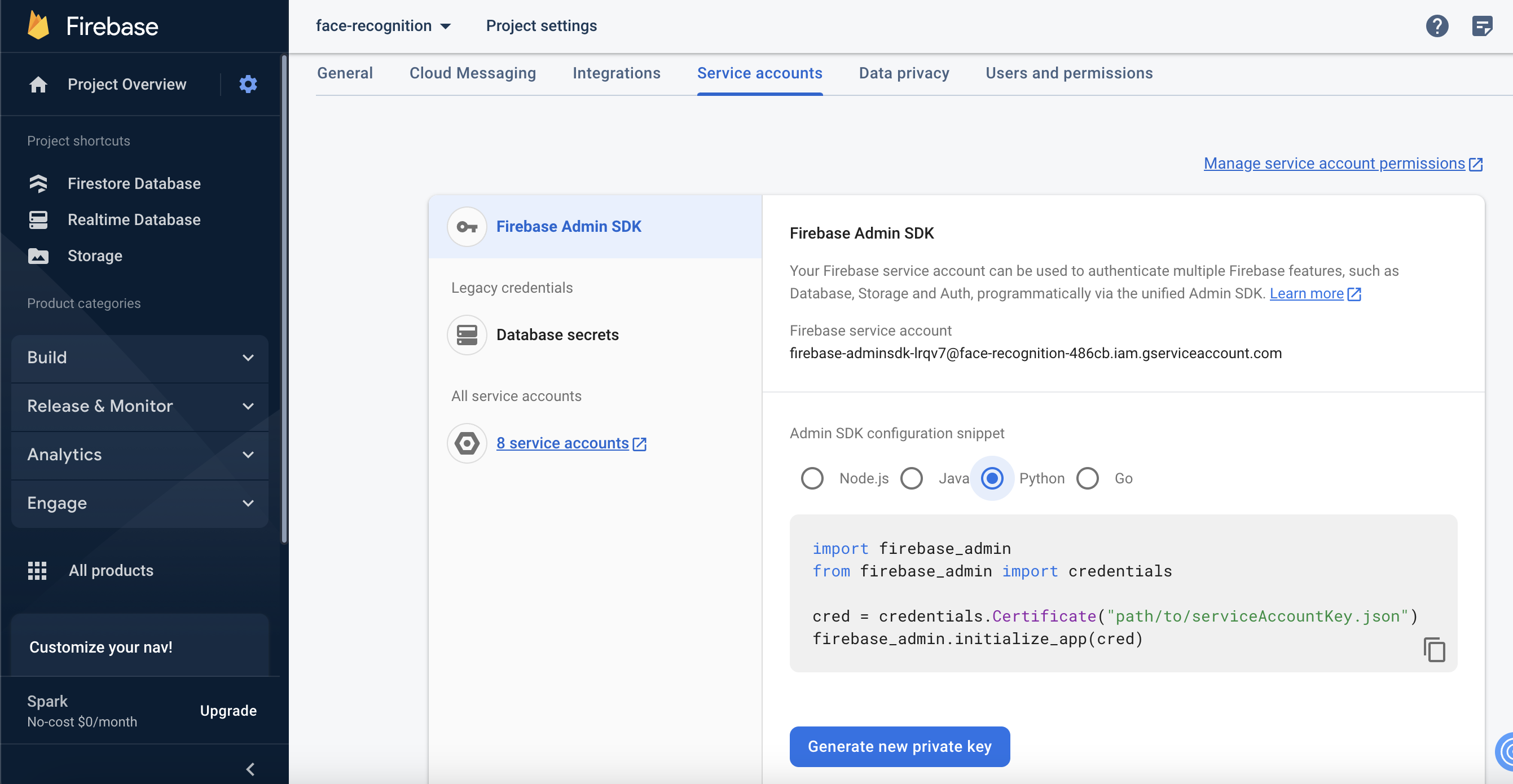Select the Go radio button
The image size is (1513, 784).
[x=1087, y=478]
